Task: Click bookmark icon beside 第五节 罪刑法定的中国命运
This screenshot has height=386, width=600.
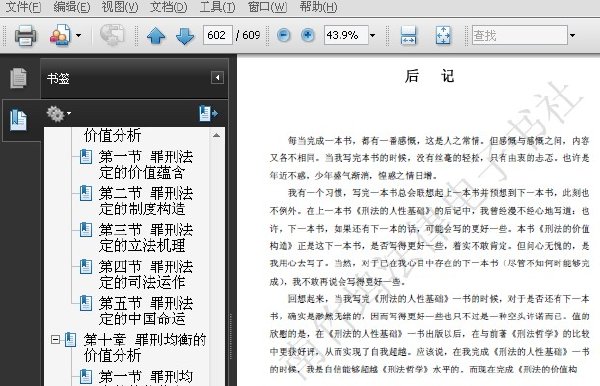Action: pyautogui.click(x=86, y=303)
